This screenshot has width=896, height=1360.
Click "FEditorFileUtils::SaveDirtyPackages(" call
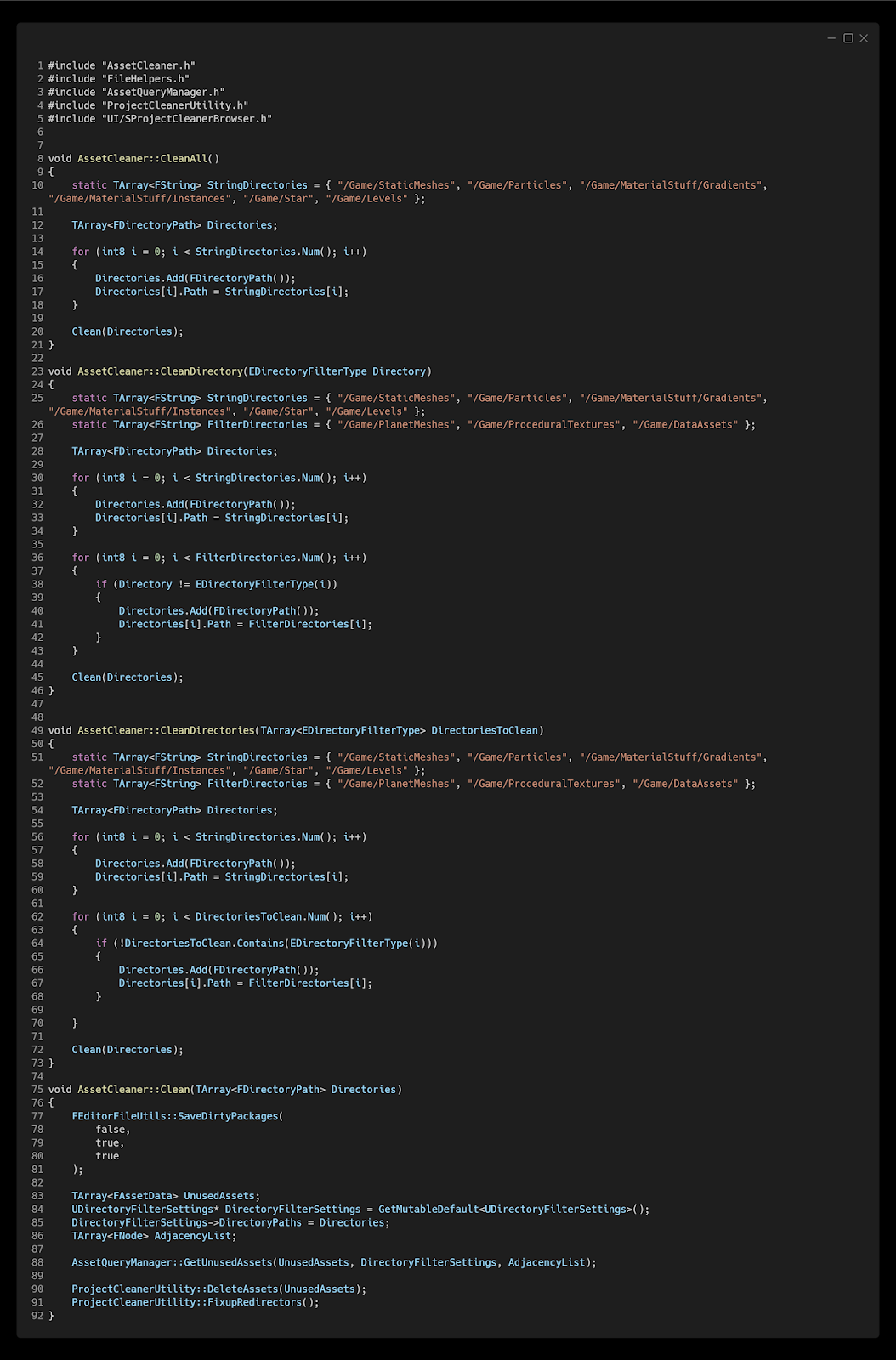pyautogui.click(x=178, y=1116)
